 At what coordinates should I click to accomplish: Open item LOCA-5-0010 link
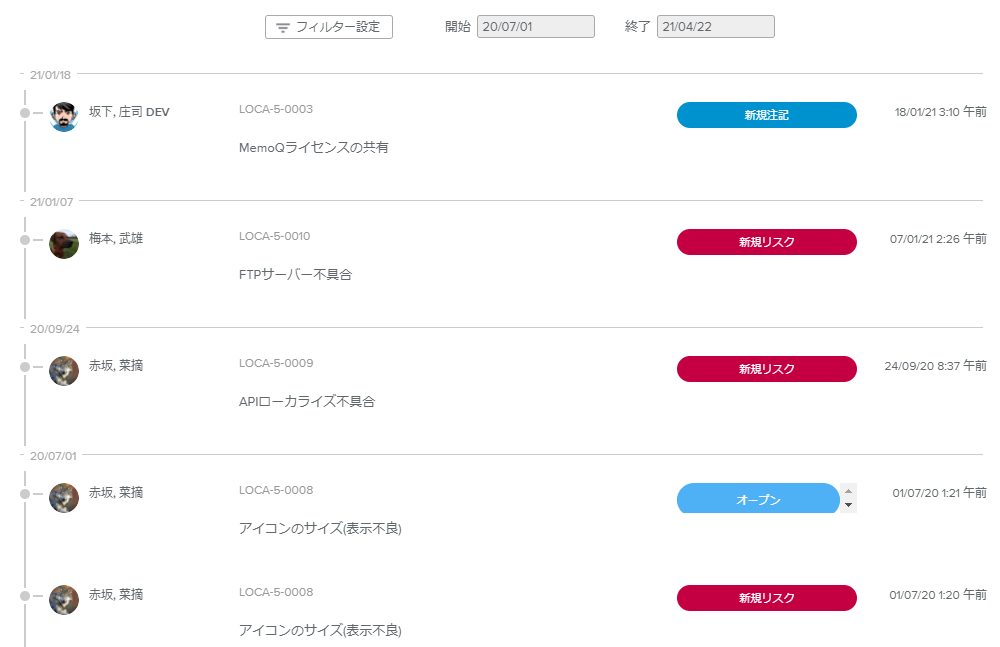pos(275,236)
